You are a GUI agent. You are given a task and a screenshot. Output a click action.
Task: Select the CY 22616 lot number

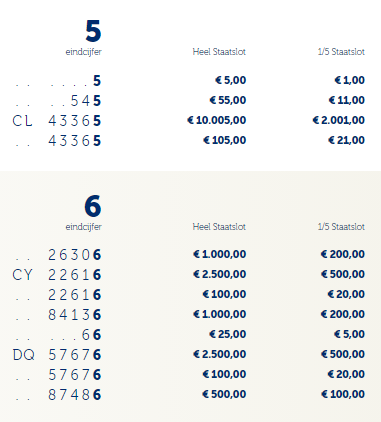[x=57, y=275]
